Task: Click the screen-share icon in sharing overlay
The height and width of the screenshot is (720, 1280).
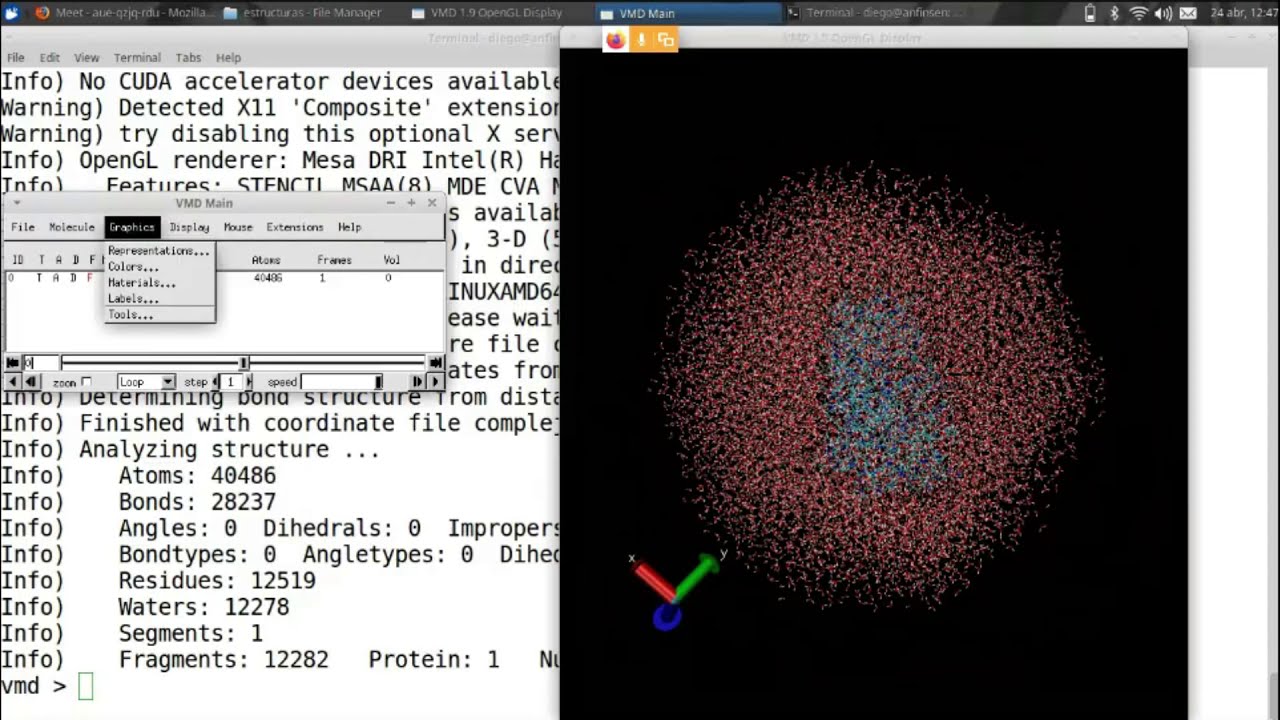Action: [666, 40]
